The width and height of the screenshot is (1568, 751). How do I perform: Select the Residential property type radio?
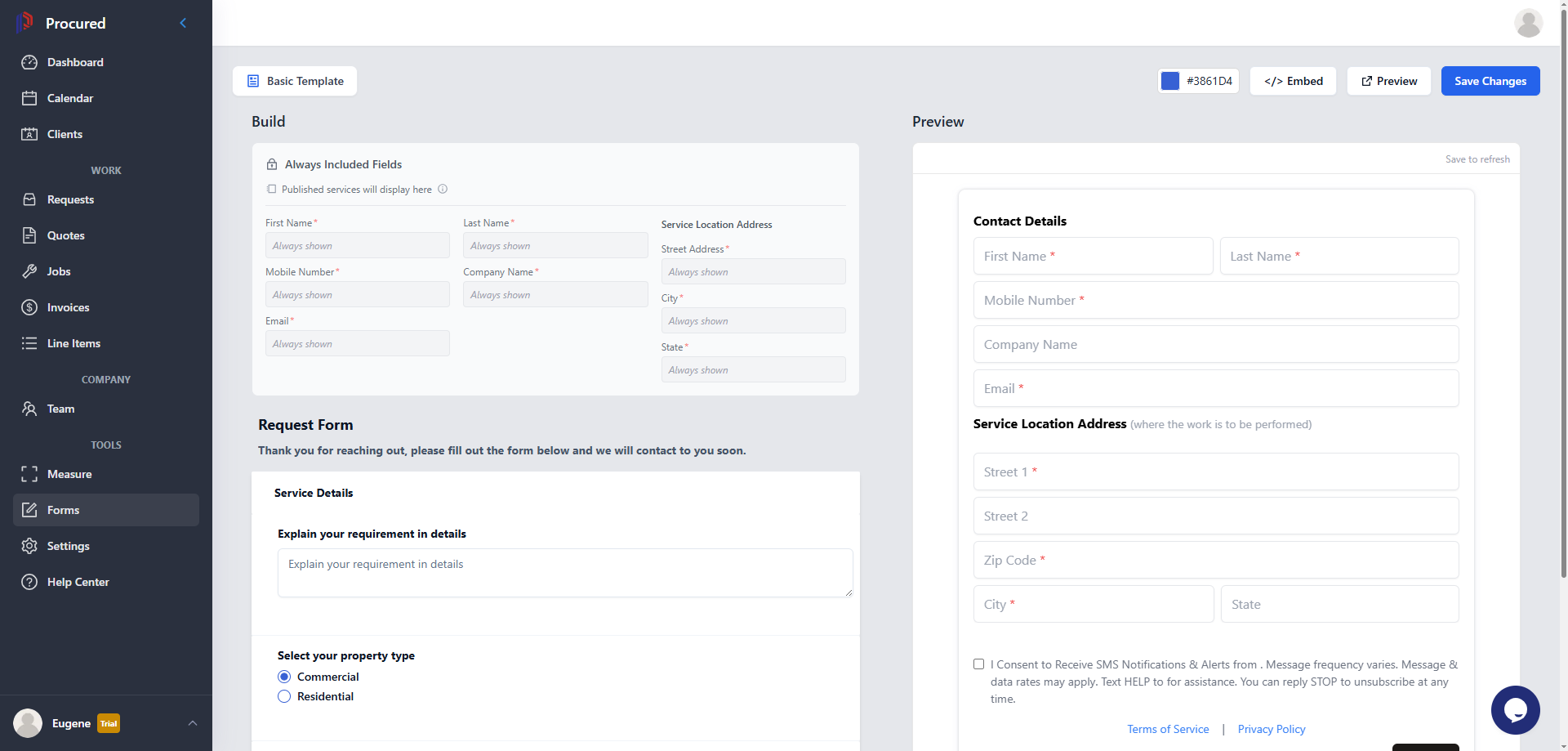[284, 696]
